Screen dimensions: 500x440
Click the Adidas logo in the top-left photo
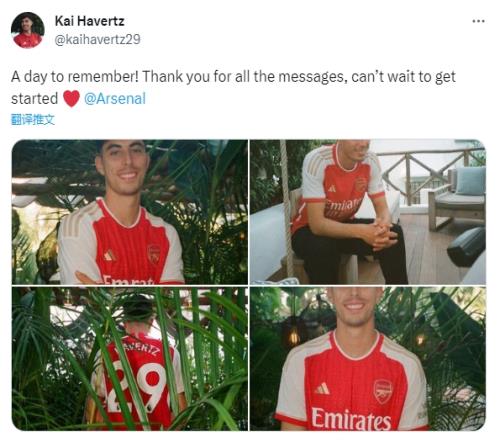[x=110, y=255]
